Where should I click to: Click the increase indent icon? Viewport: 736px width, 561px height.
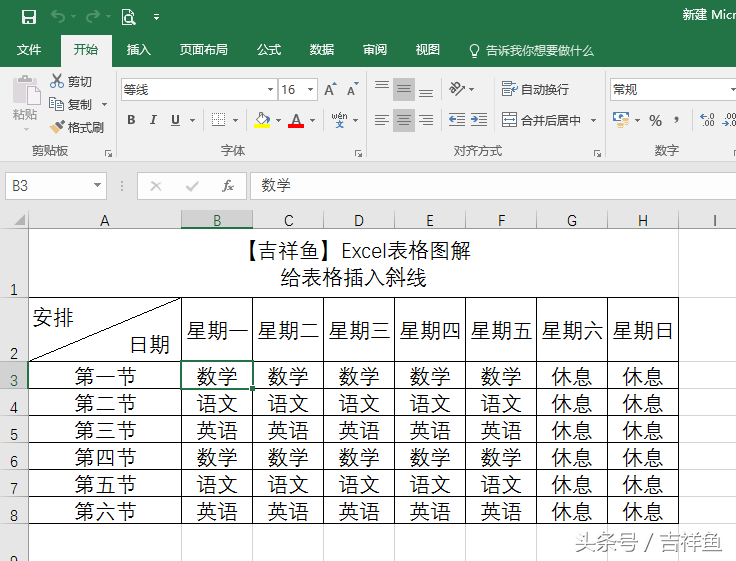click(x=479, y=120)
